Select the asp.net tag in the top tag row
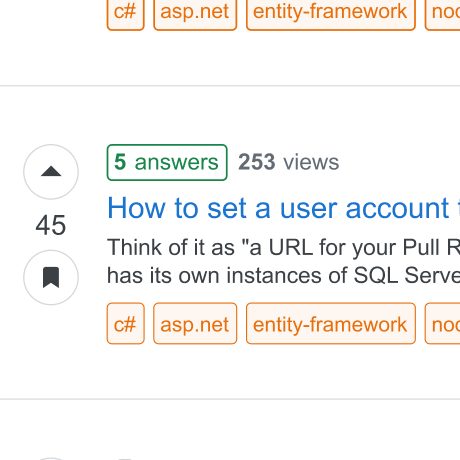 195,15
